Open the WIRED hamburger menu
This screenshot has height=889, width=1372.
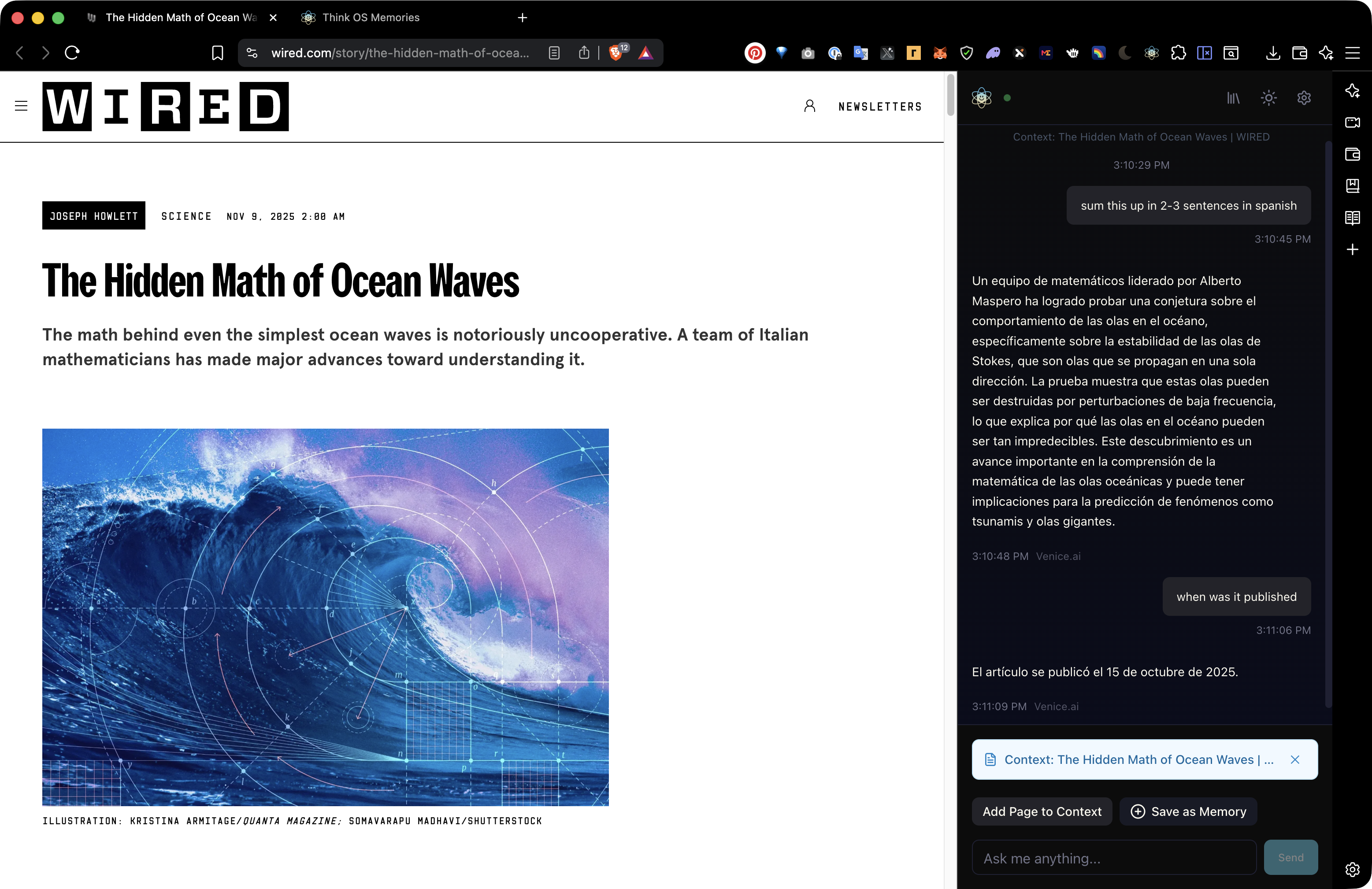pyautogui.click(x=21, y=106)
